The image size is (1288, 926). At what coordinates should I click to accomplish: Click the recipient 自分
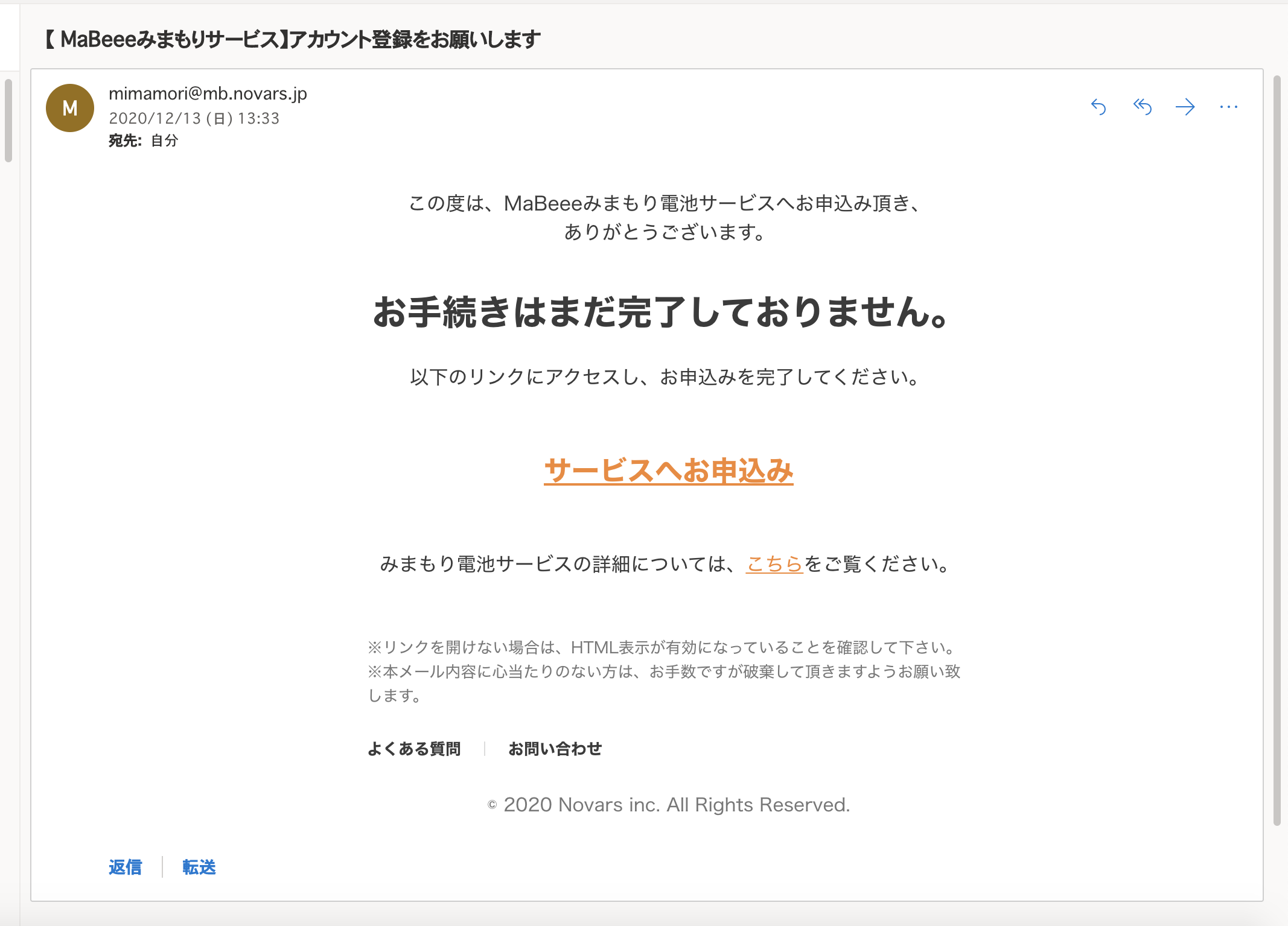tap(165, 141)
